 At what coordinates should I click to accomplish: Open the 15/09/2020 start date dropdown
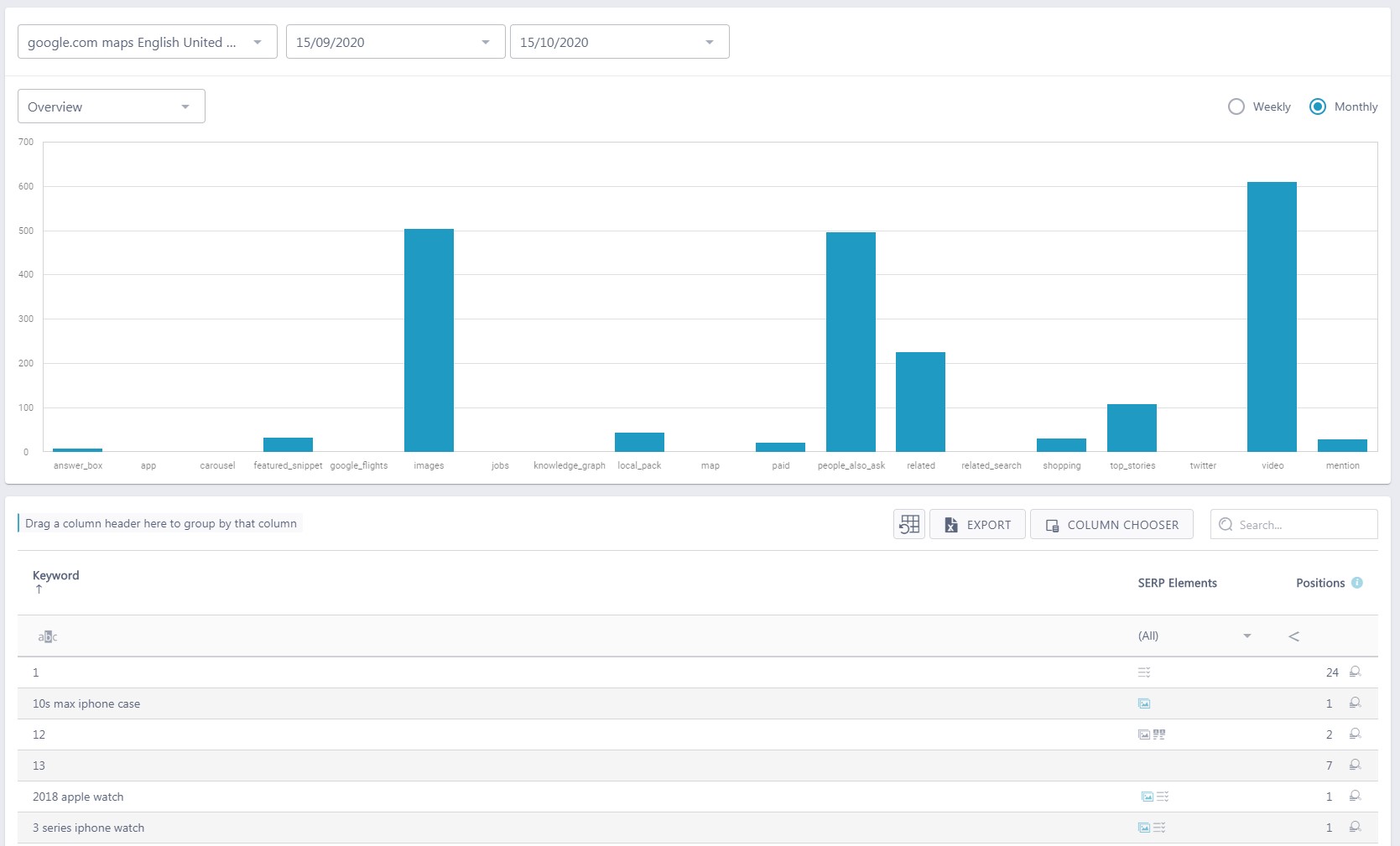pyautogui.click(x=396, y=42)
